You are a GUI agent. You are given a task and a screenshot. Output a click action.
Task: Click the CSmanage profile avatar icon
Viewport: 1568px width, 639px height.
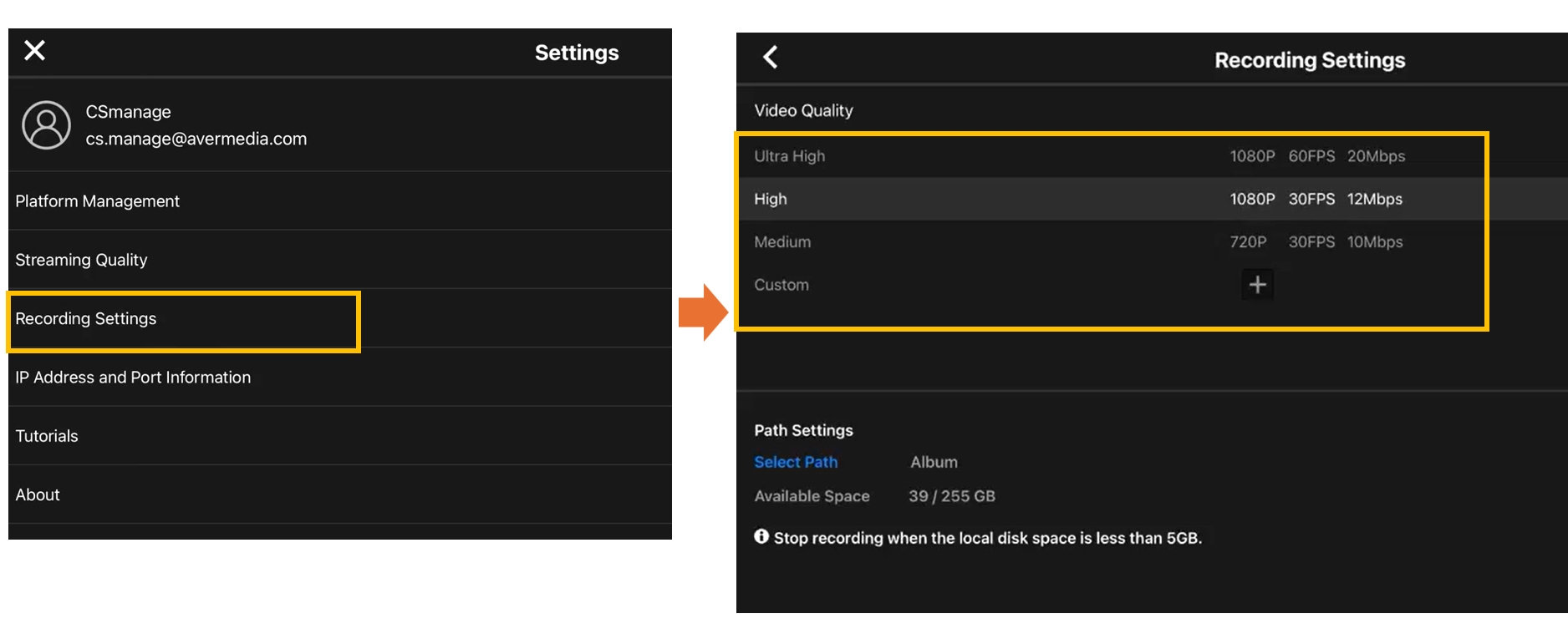(46, 125)
